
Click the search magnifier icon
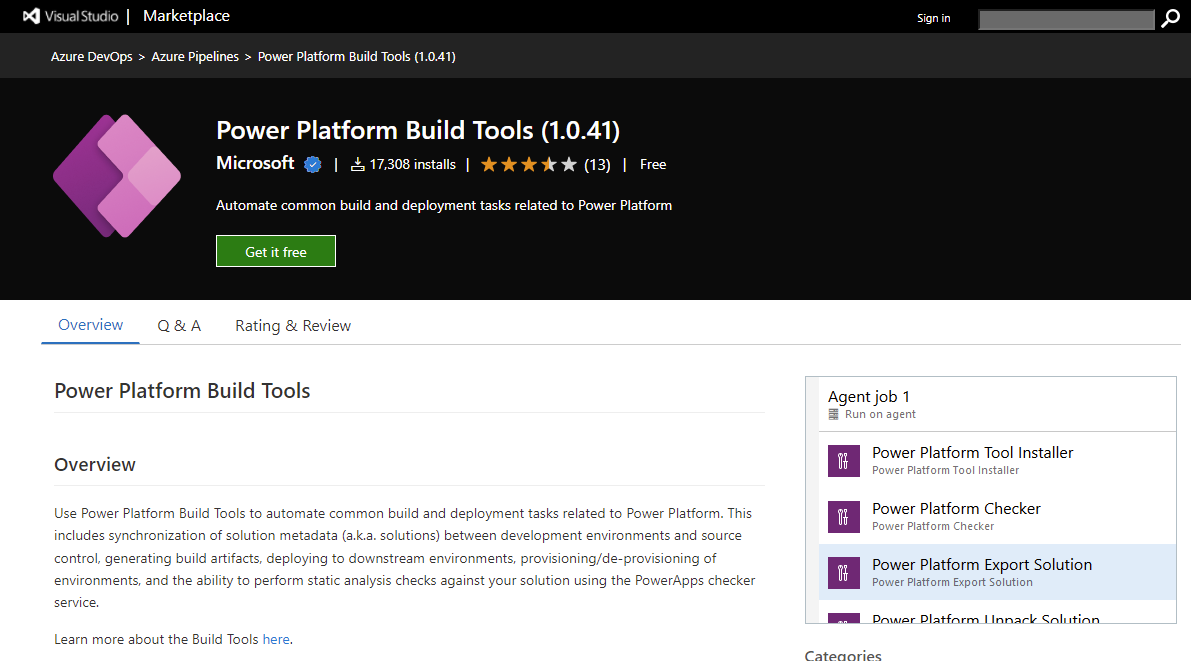[1170, 18]
